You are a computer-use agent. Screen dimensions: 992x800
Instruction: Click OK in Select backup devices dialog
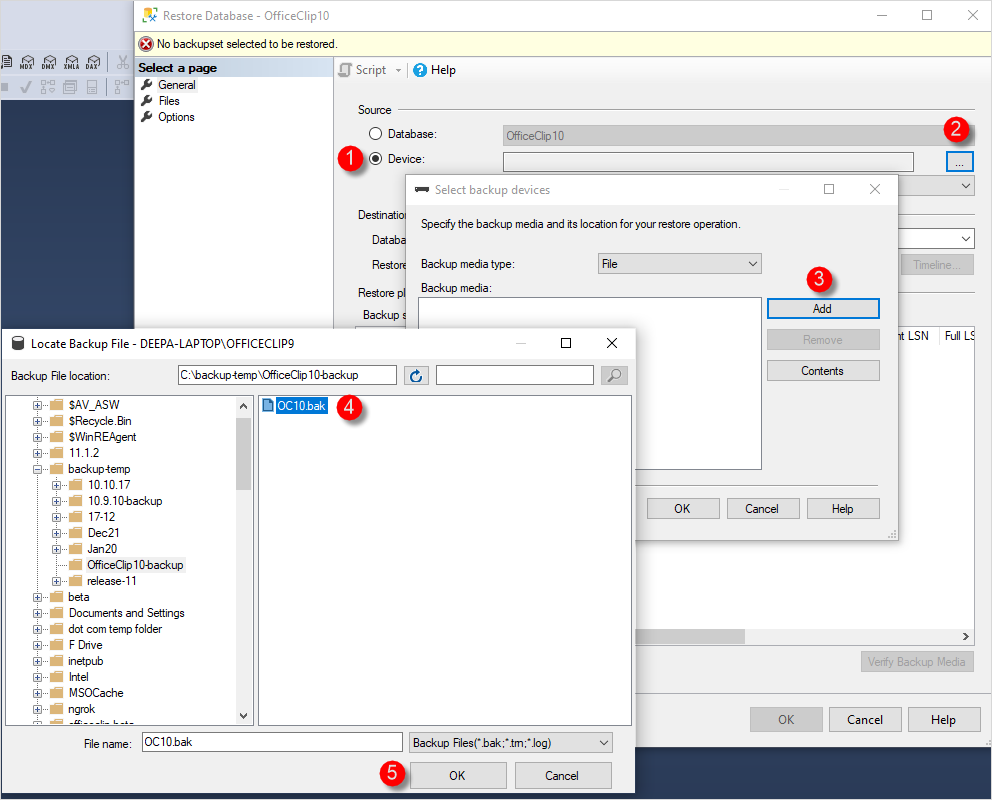683,508
